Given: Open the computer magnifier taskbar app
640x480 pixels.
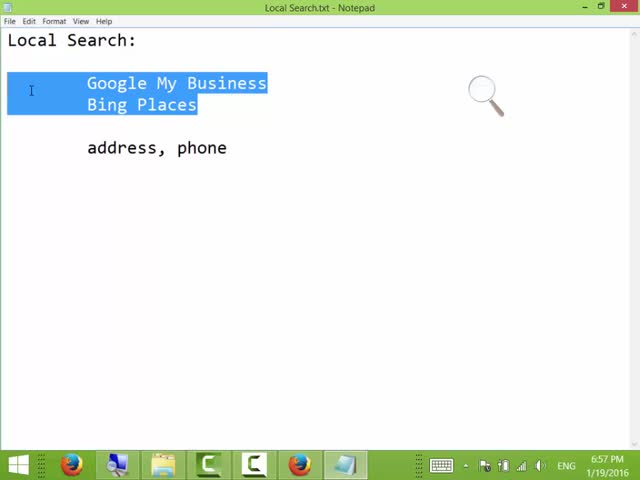Looking at the screenshot, I should [x=118, y=465].
